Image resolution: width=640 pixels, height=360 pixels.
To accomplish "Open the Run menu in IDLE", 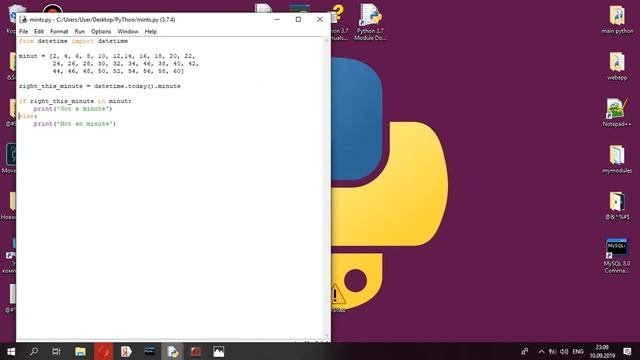I will pos(80,31).
